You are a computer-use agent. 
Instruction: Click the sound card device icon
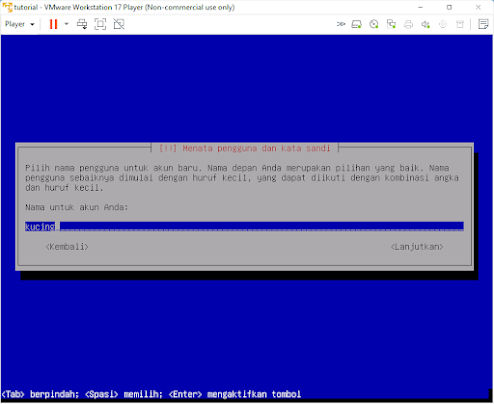(x=426, y=24)
